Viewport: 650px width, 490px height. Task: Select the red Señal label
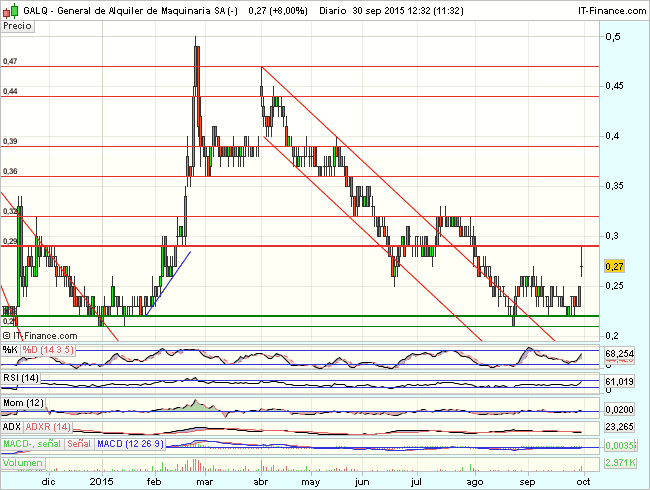(79, 444)
